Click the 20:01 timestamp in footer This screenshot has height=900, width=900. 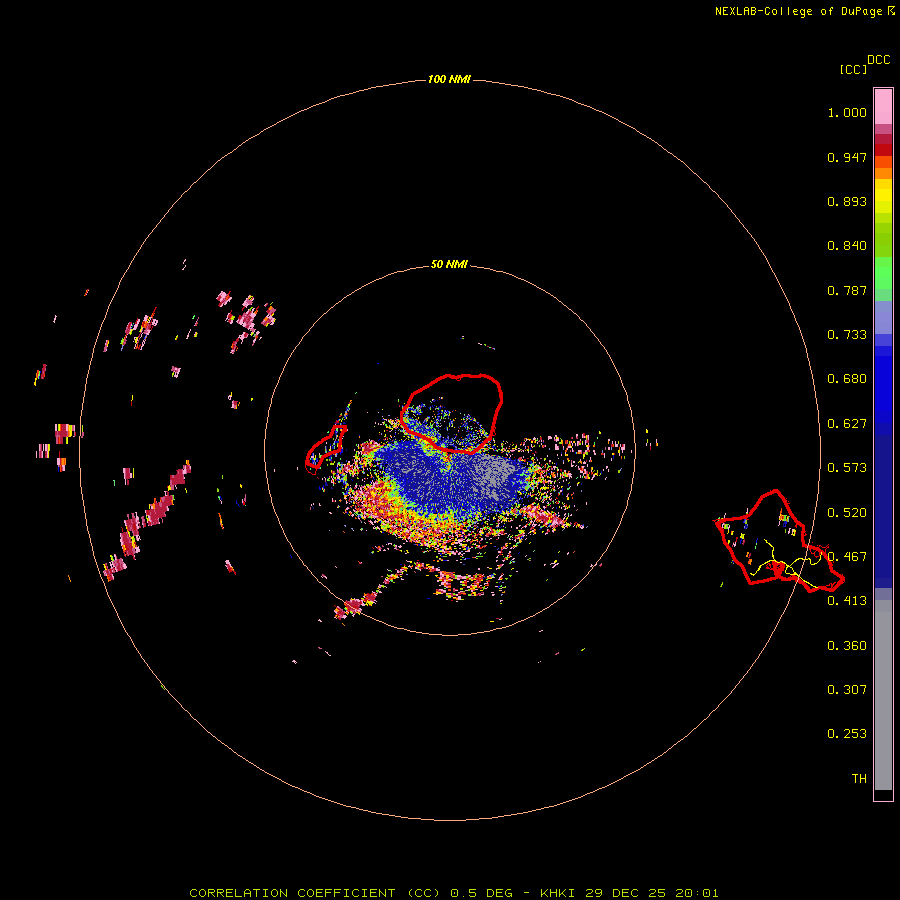pyautogui.click(x=697, y=893)
